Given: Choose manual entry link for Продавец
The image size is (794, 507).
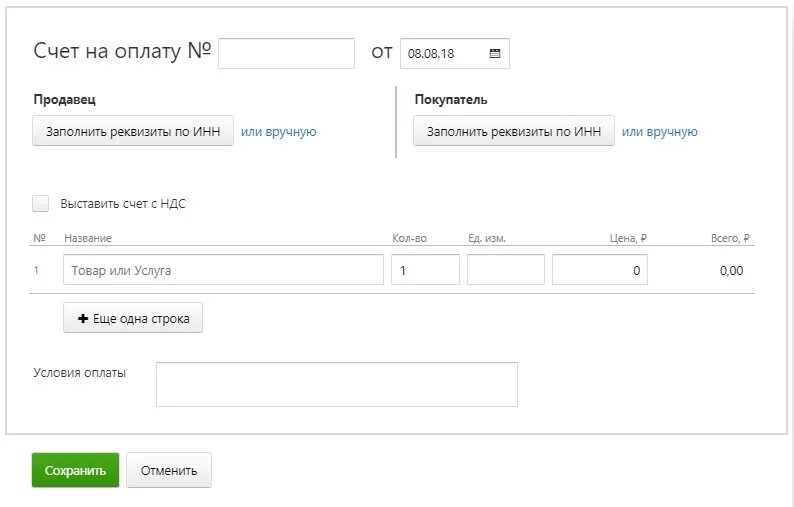Looking at the screenshot, I should click(279, 131).
